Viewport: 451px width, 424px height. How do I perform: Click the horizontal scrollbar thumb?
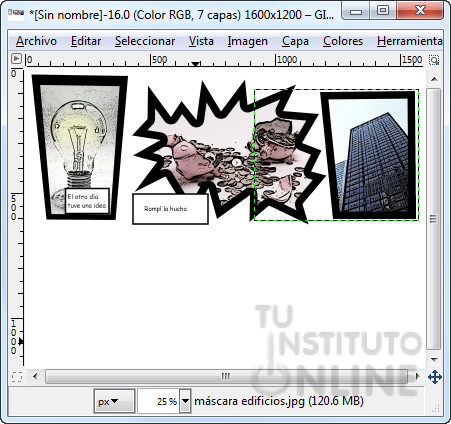point(226,377)
